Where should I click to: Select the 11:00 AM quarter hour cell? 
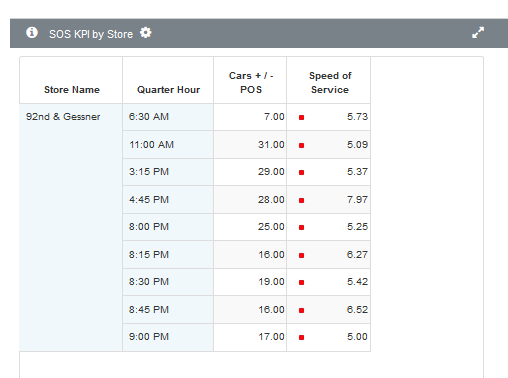(x=168, y=145)
